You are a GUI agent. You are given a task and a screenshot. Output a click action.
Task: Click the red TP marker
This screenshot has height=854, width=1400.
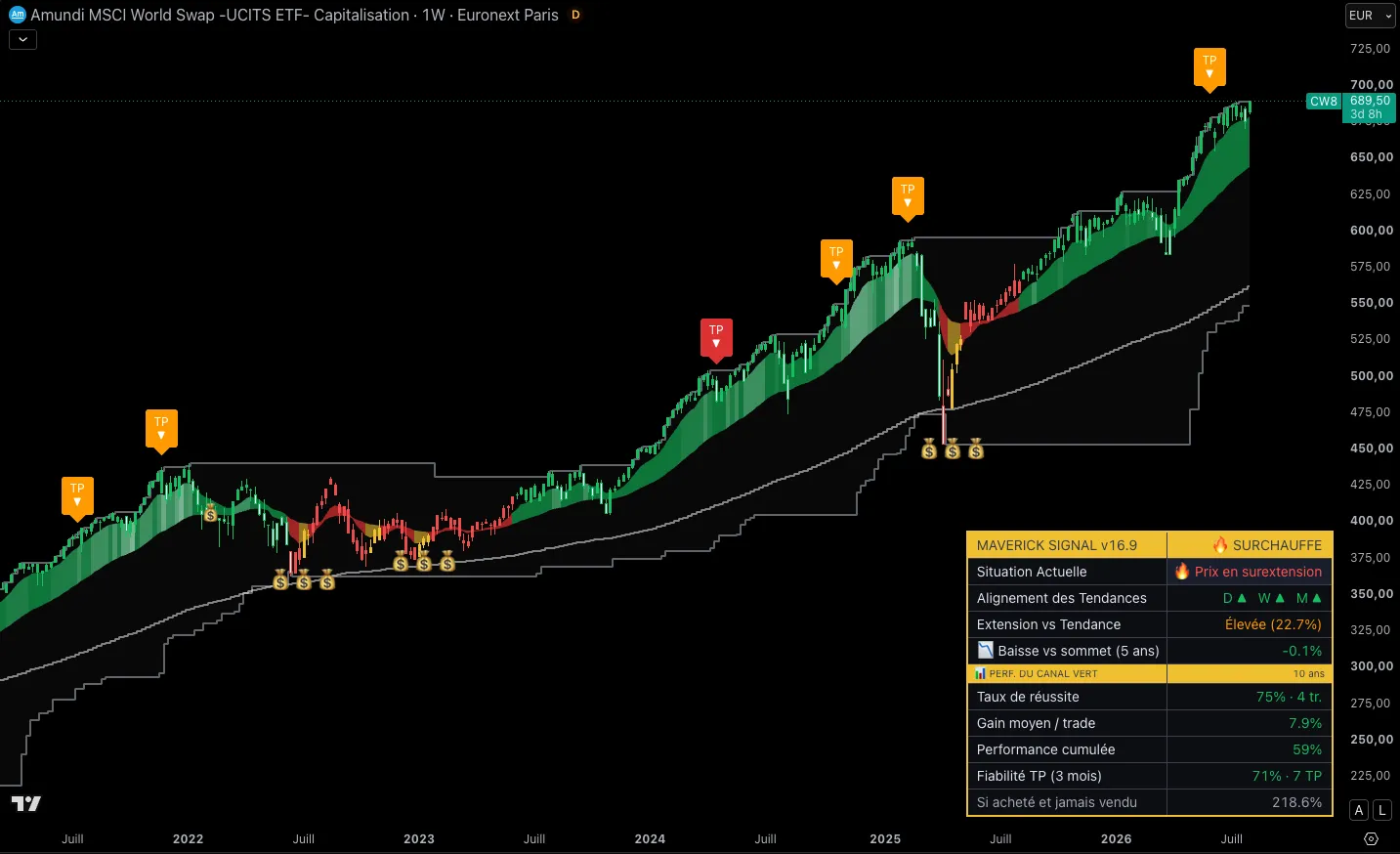716,340
